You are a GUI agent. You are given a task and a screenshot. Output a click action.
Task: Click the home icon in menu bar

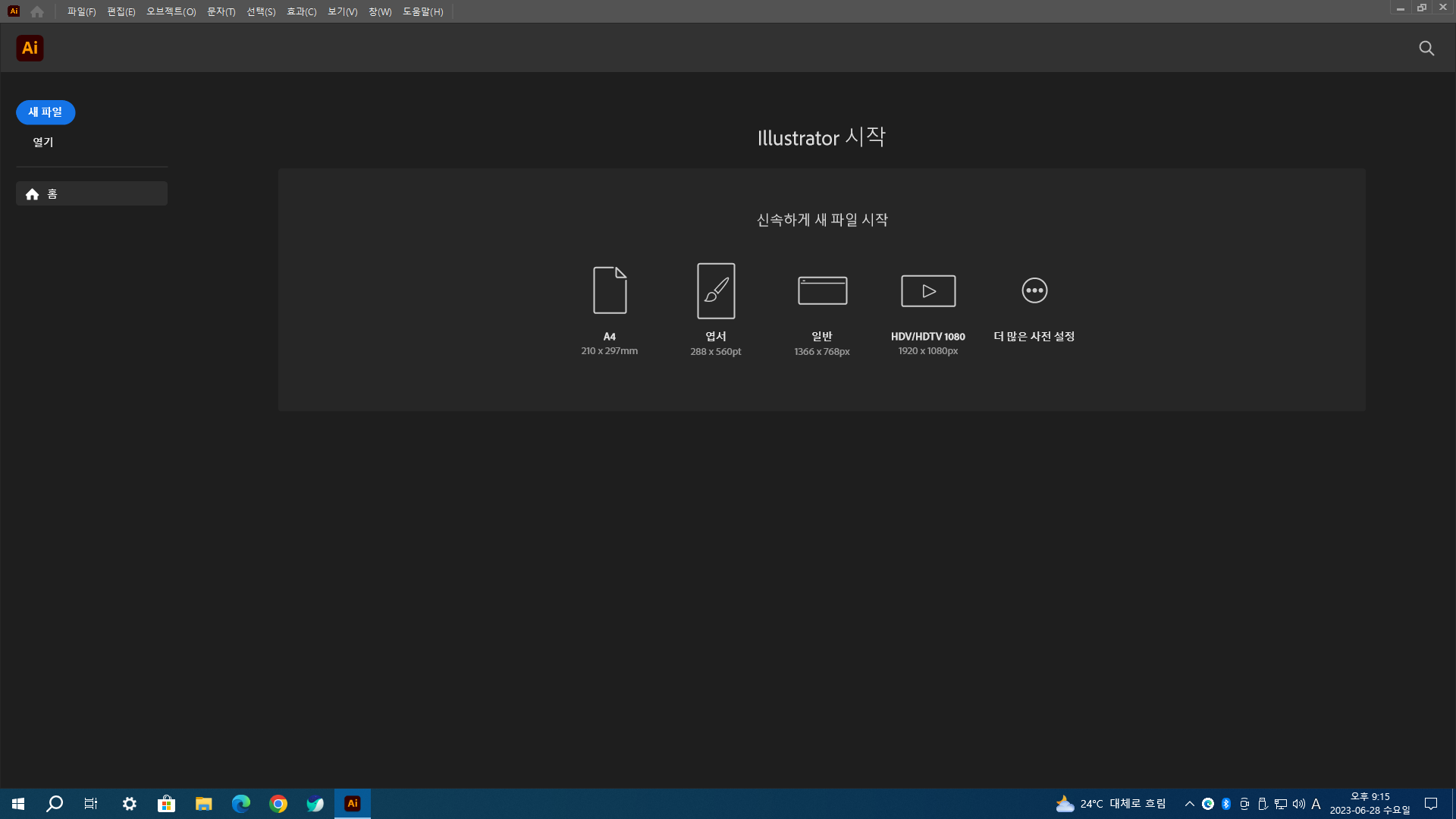(x=37, y=11)
